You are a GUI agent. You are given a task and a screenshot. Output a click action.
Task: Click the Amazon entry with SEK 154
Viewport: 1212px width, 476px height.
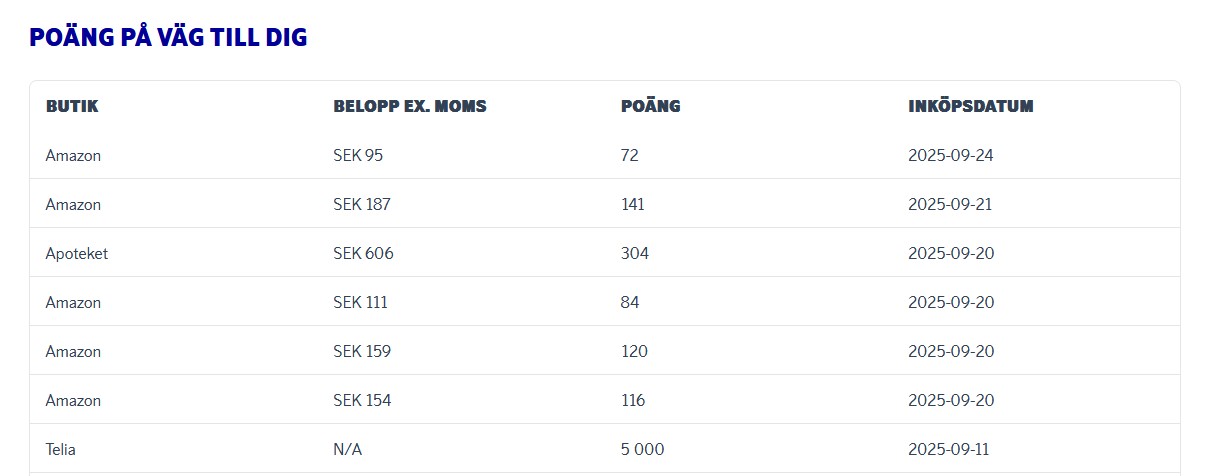coord(73,401)
